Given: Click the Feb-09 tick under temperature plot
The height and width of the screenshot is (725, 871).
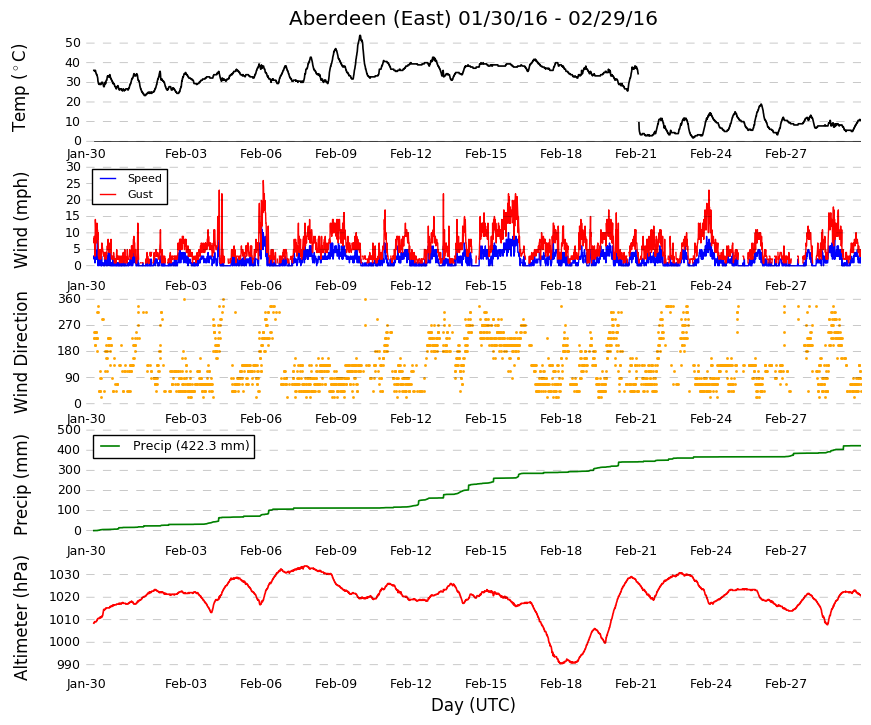Looking at the screenshot, I should click(336, 154).
